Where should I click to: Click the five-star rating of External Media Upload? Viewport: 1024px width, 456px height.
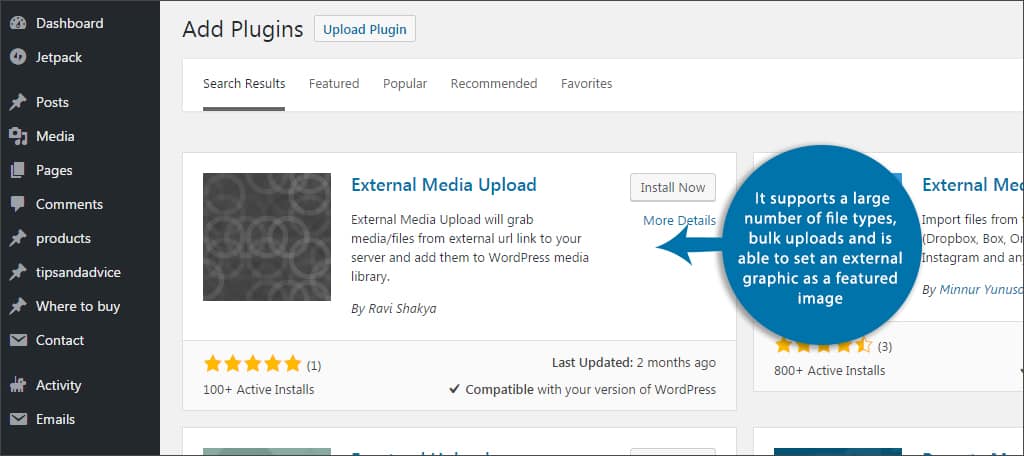click(252, 364)
